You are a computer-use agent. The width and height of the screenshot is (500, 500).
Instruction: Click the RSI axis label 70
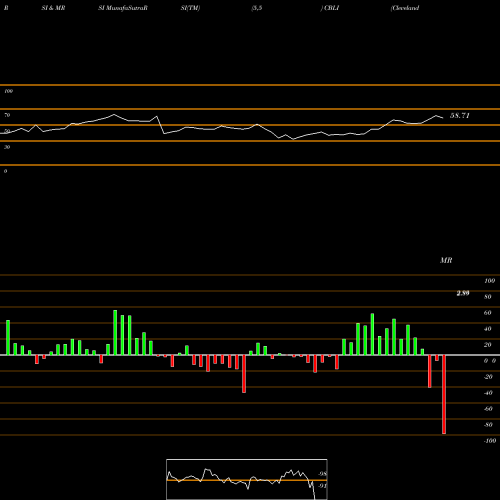click(7, 115)
